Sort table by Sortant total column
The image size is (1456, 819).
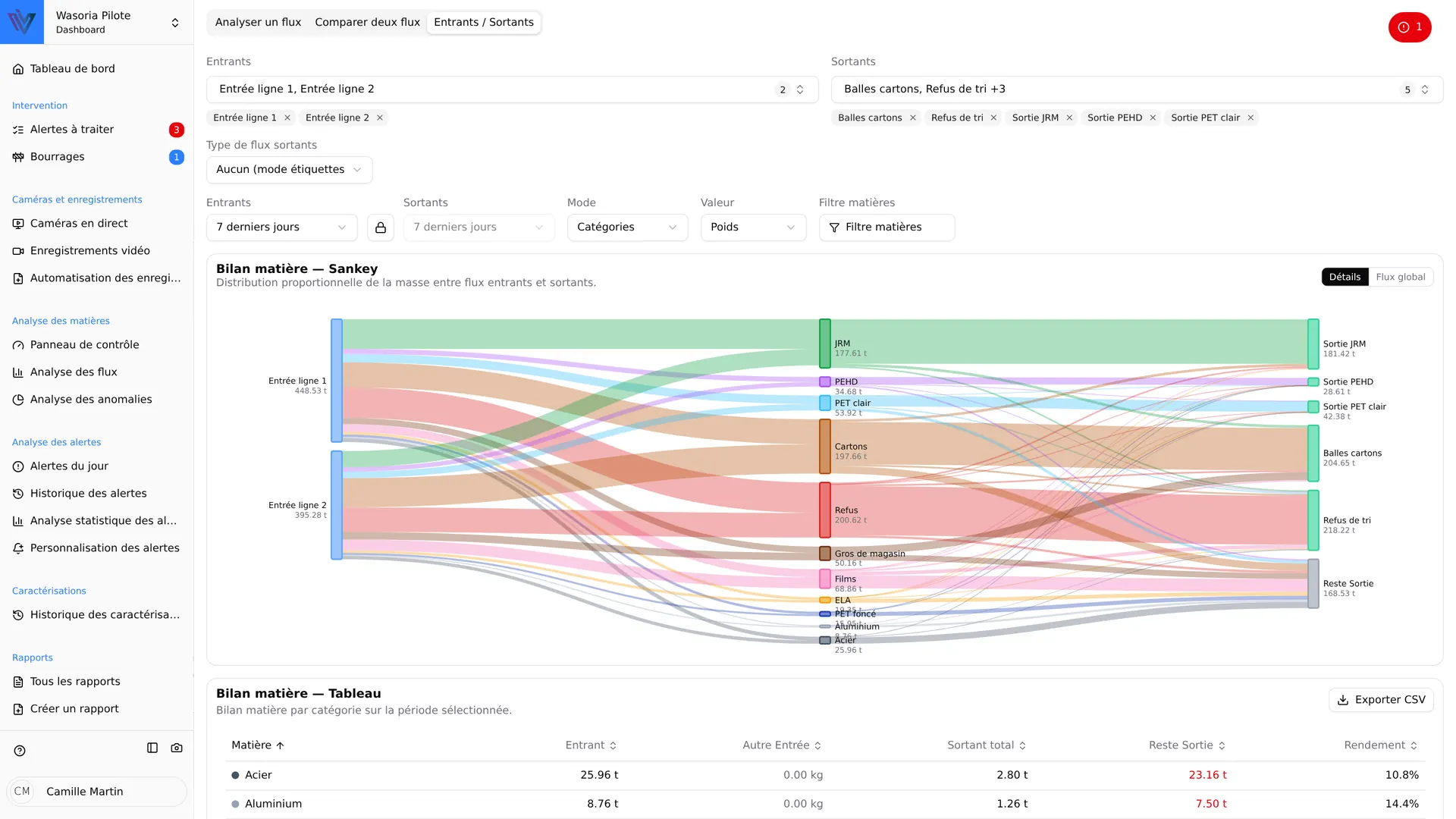click(987, 745)
